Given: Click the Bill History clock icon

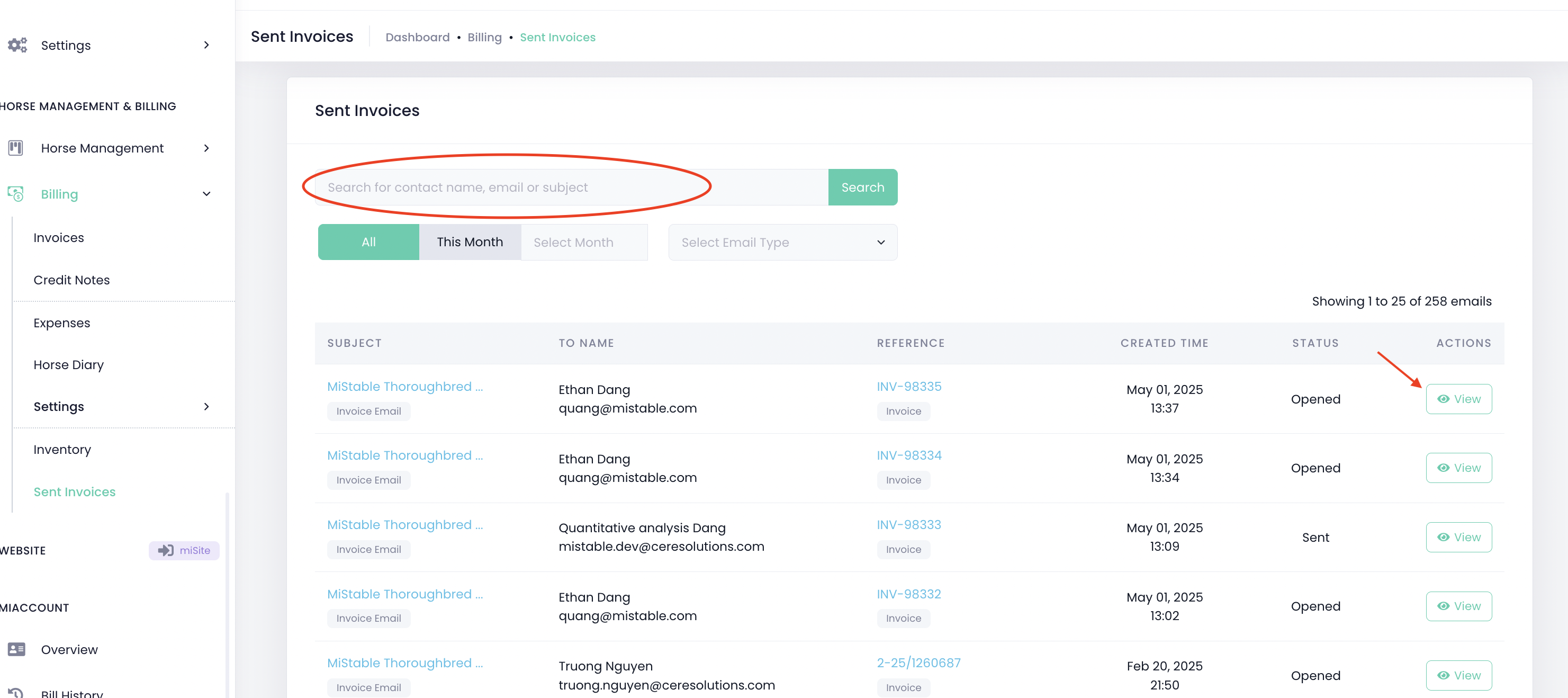Looking at the screenshot, I should point(16,693).
